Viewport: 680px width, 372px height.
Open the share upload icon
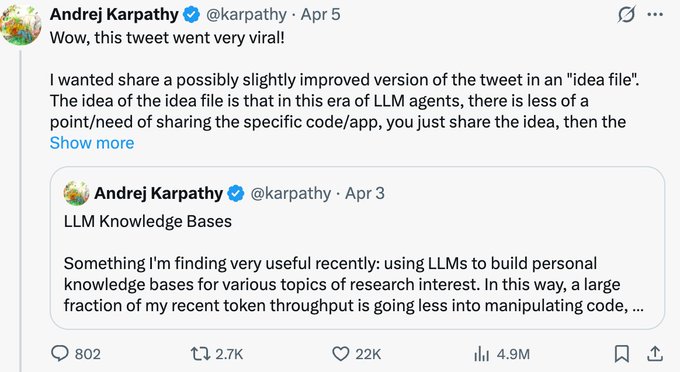(655, 354)
